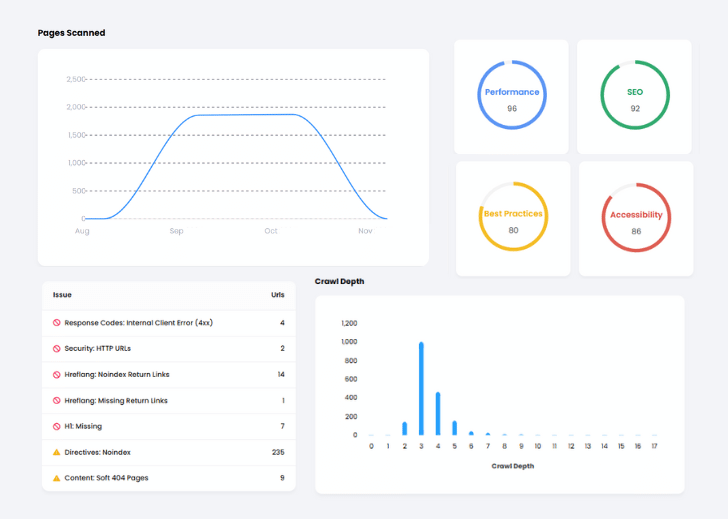Open the Directives: Noindex issue row
The width and height of the screenshot is (728, 519).
[x=97, y=452]
